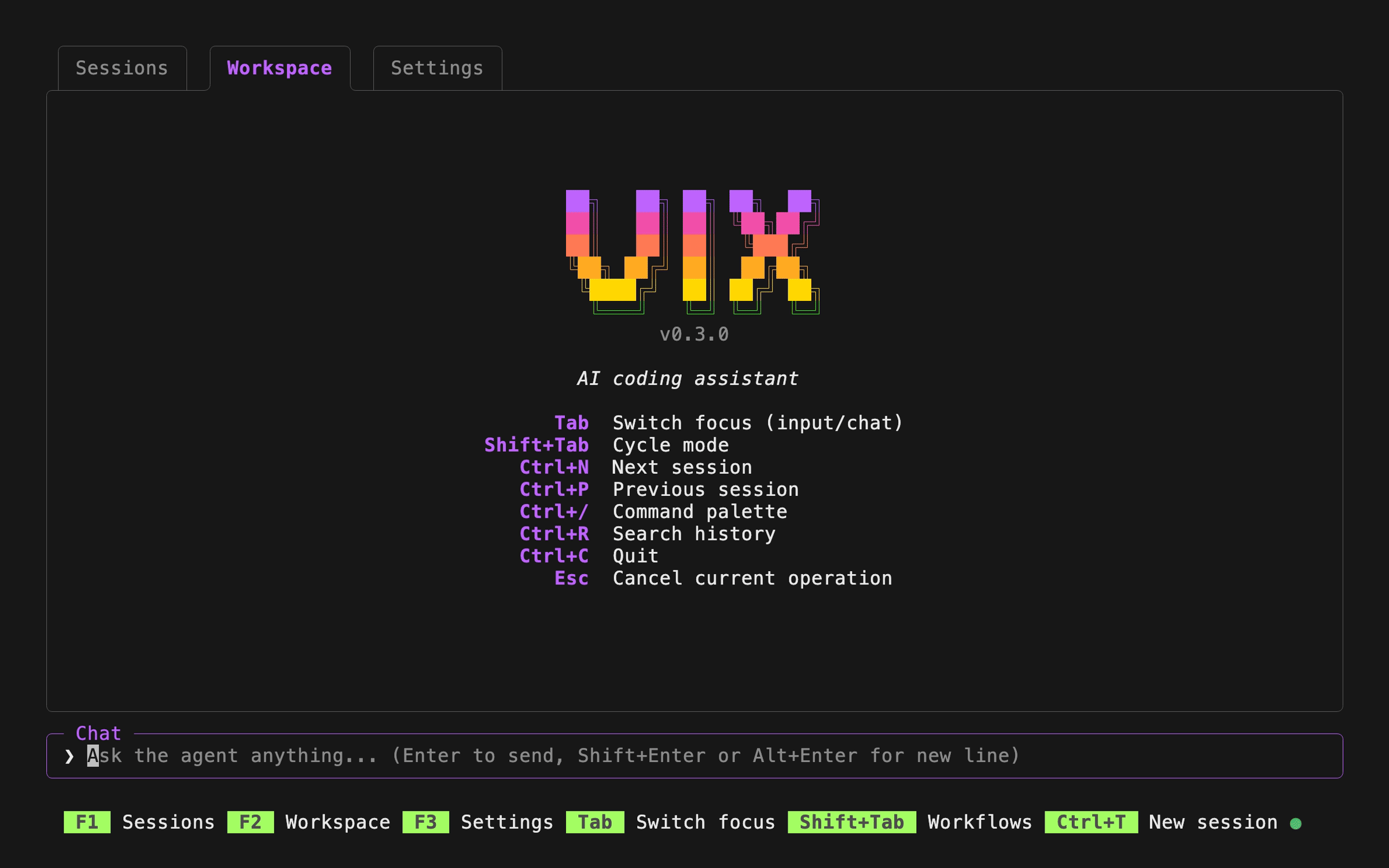Click the Ctrl+/ shortcut label
Image resolution: width=1389 pixels, height=868 pixels.
[x=554, y=512]
